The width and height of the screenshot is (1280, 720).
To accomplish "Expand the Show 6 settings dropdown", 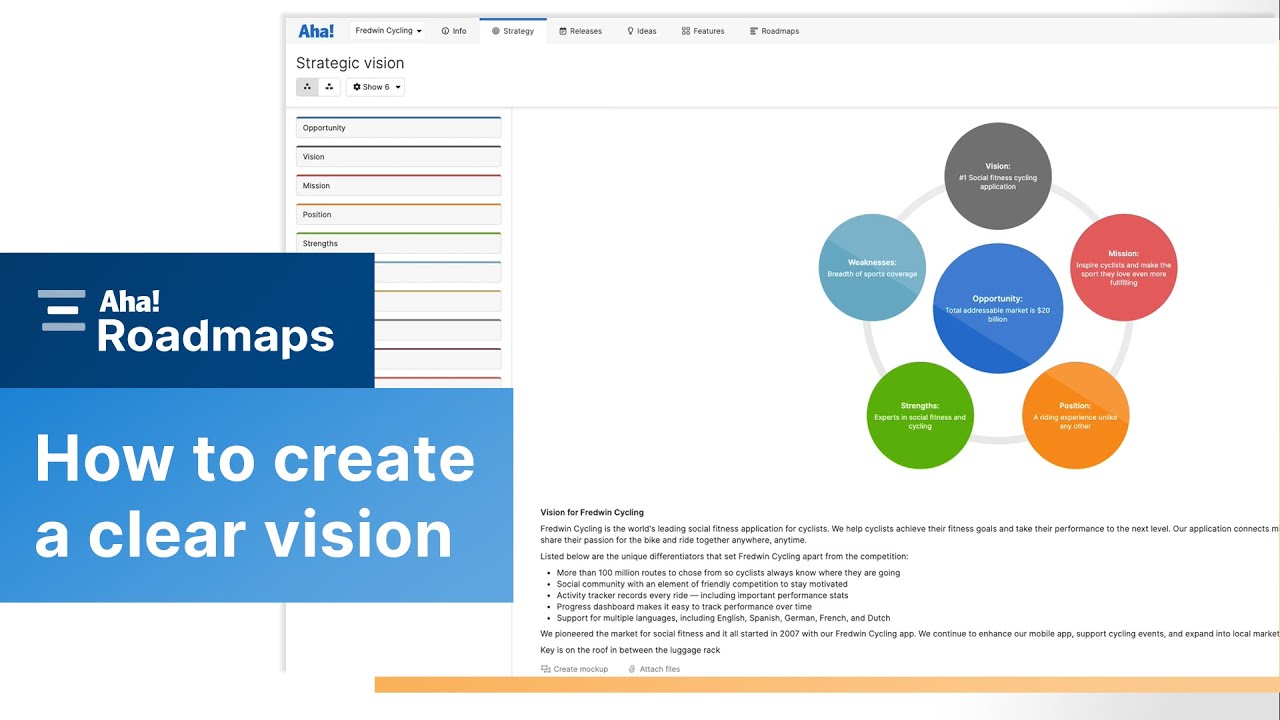I will coord(375,87).
